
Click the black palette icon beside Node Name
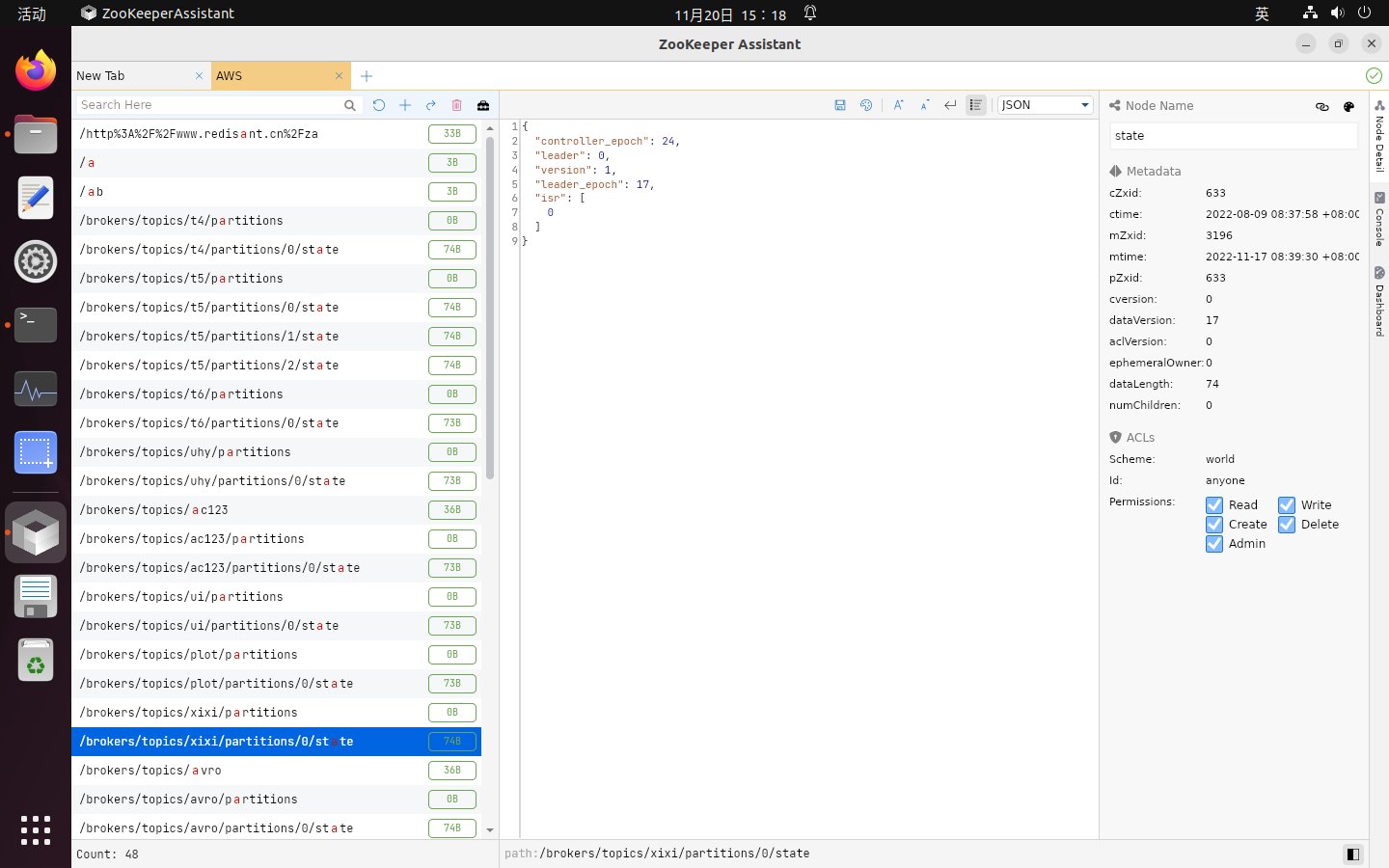point(1348,106)
